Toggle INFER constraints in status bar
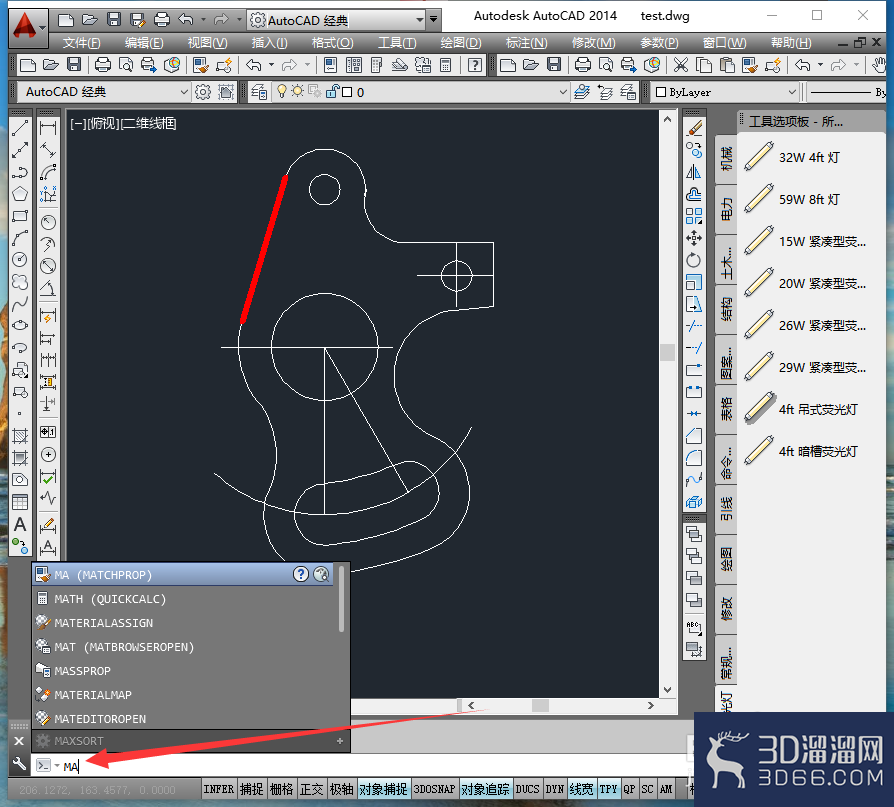This screenshot has height=807, width=894. [x=219, y=789]
